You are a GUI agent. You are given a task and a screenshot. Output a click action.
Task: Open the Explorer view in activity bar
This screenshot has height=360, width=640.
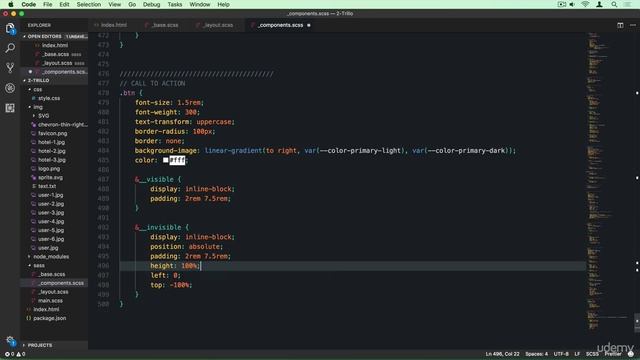10,28
